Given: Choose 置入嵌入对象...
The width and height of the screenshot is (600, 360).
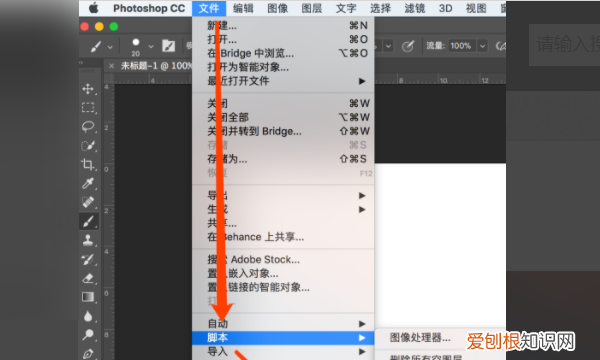Looking at the screenshot, I should 283,274.
